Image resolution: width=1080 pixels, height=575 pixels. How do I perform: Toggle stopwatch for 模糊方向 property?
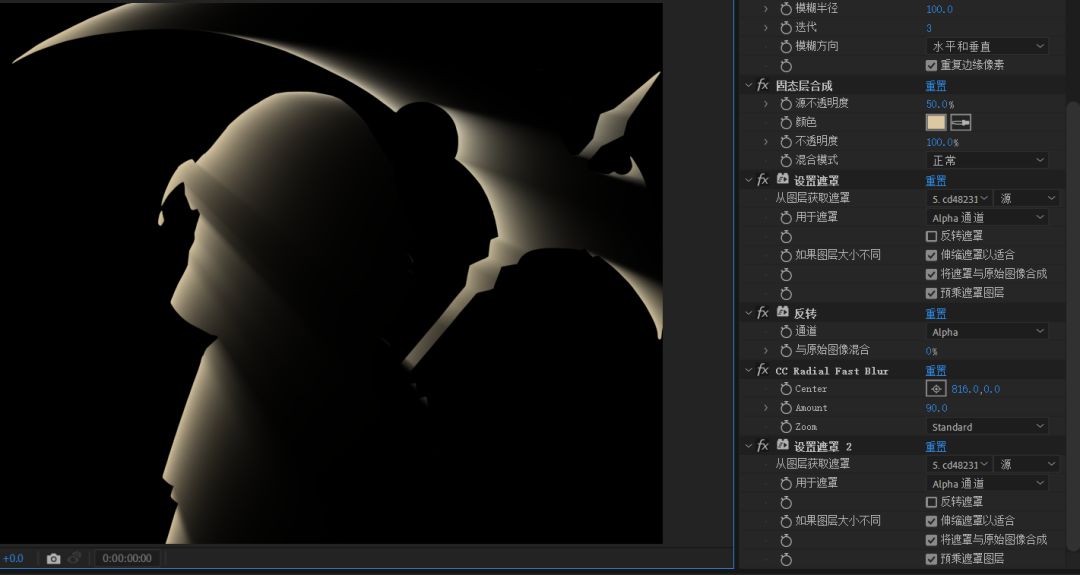[x=786, y=46]
